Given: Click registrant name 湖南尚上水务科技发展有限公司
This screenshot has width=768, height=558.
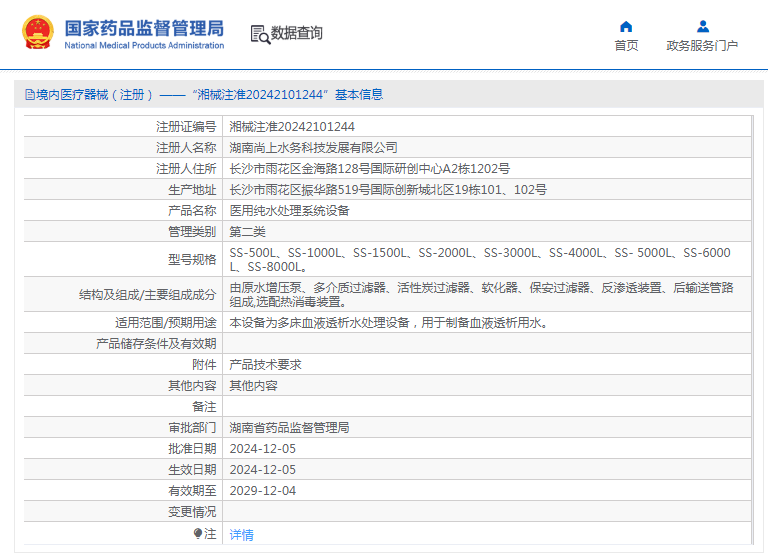Looking at the screenshot, I should 313,148.
